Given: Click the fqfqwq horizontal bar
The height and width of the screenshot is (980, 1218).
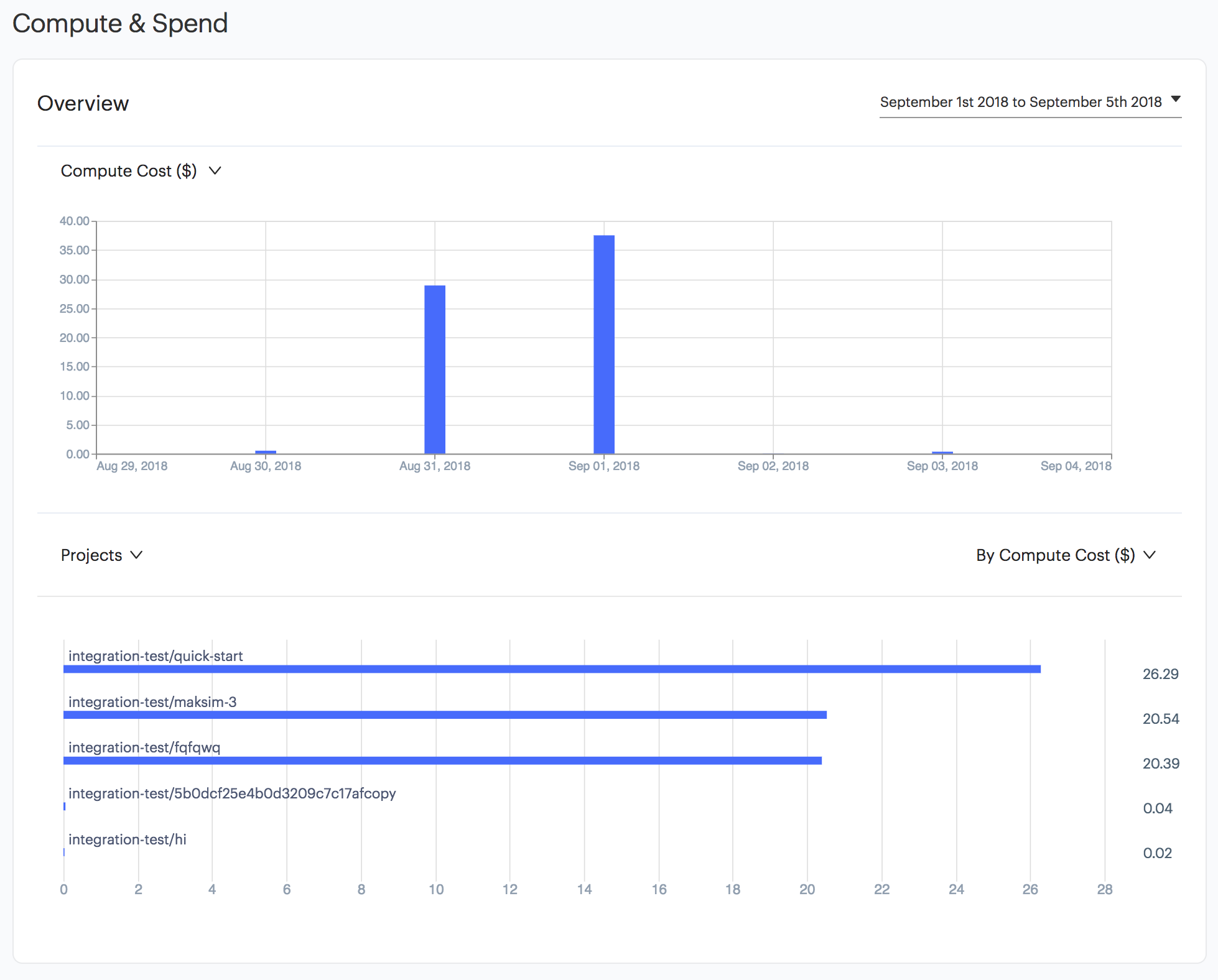Looking at the screenshot, I should click(442, 760).
